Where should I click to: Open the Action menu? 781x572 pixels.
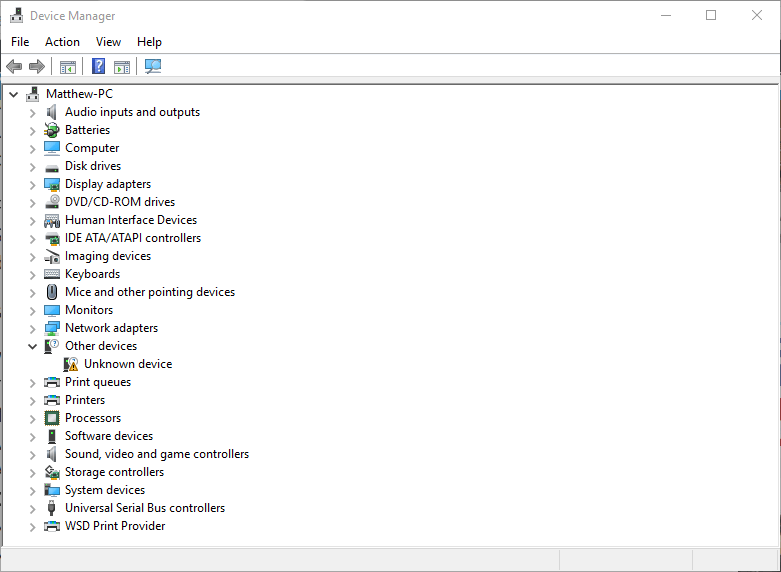pyautogui.click(x=62, y=42)
